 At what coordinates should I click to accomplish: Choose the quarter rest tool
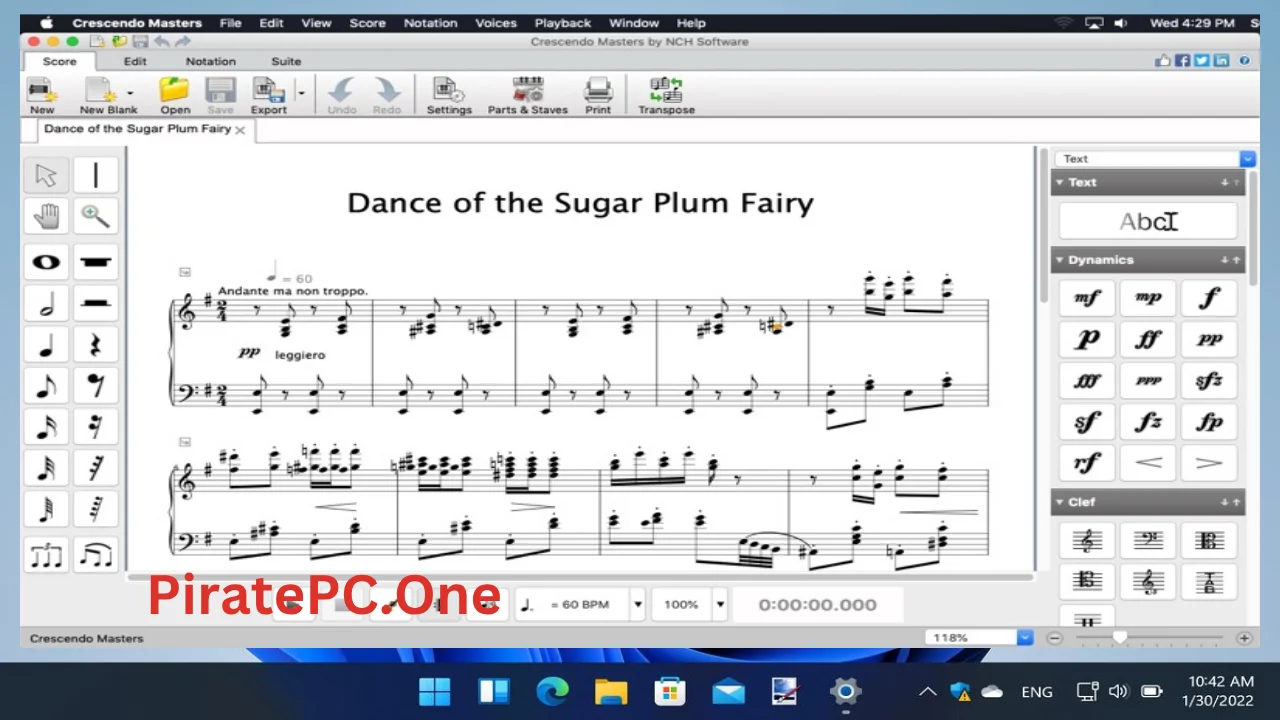pos(95,345)
